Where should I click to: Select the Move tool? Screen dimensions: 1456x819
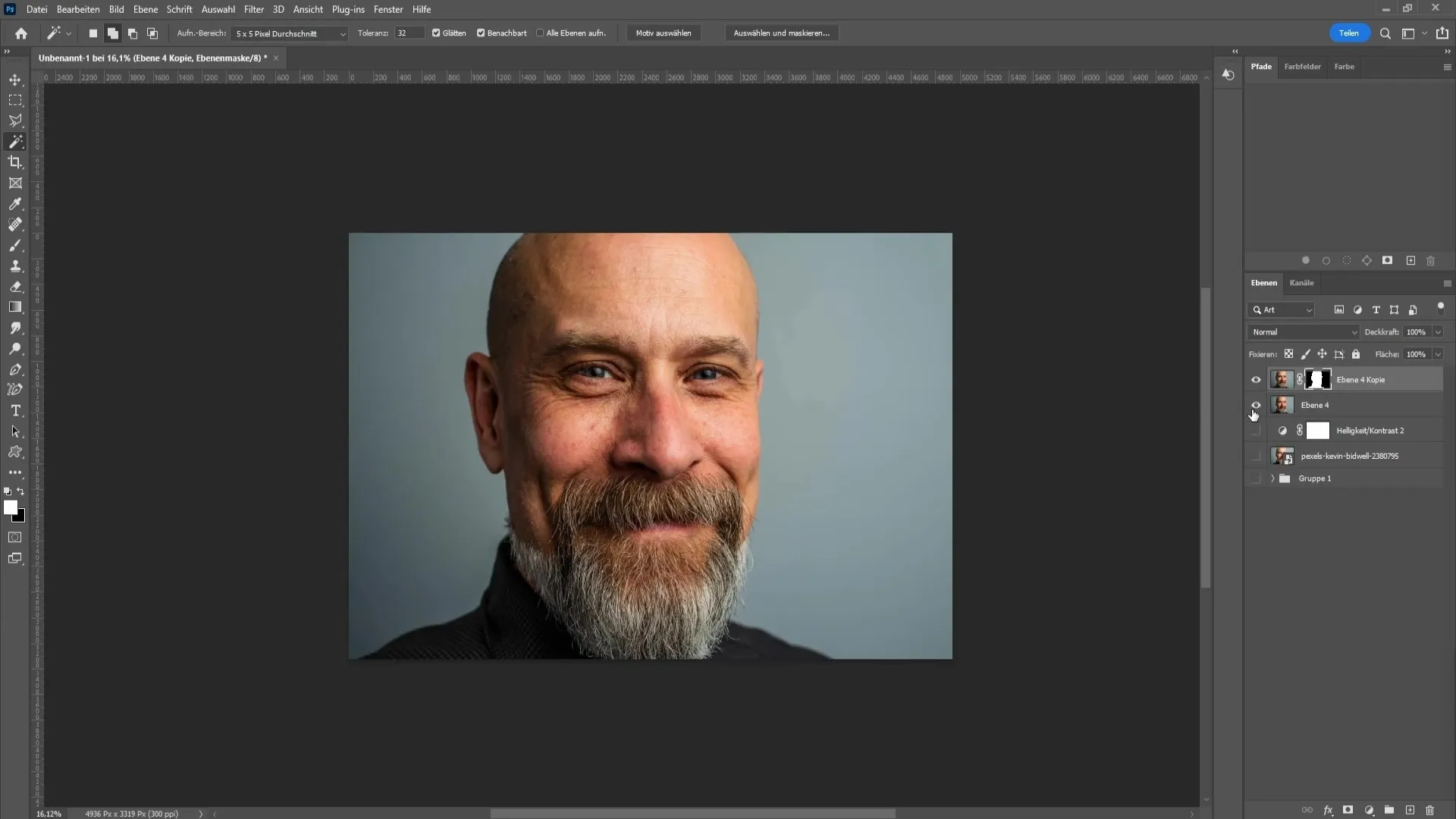[15, 80]
